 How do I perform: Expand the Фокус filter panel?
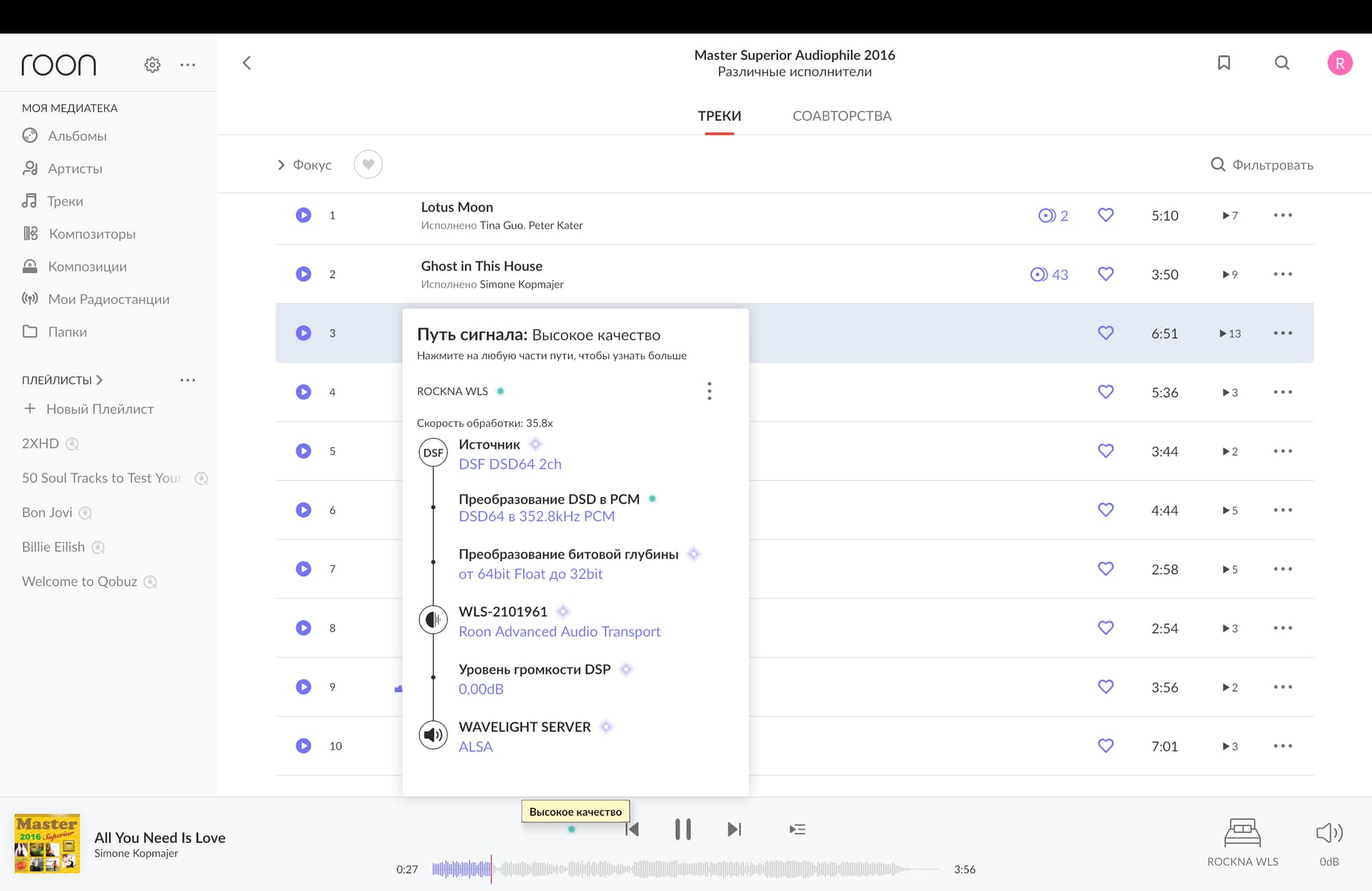(x=304, y=165)
